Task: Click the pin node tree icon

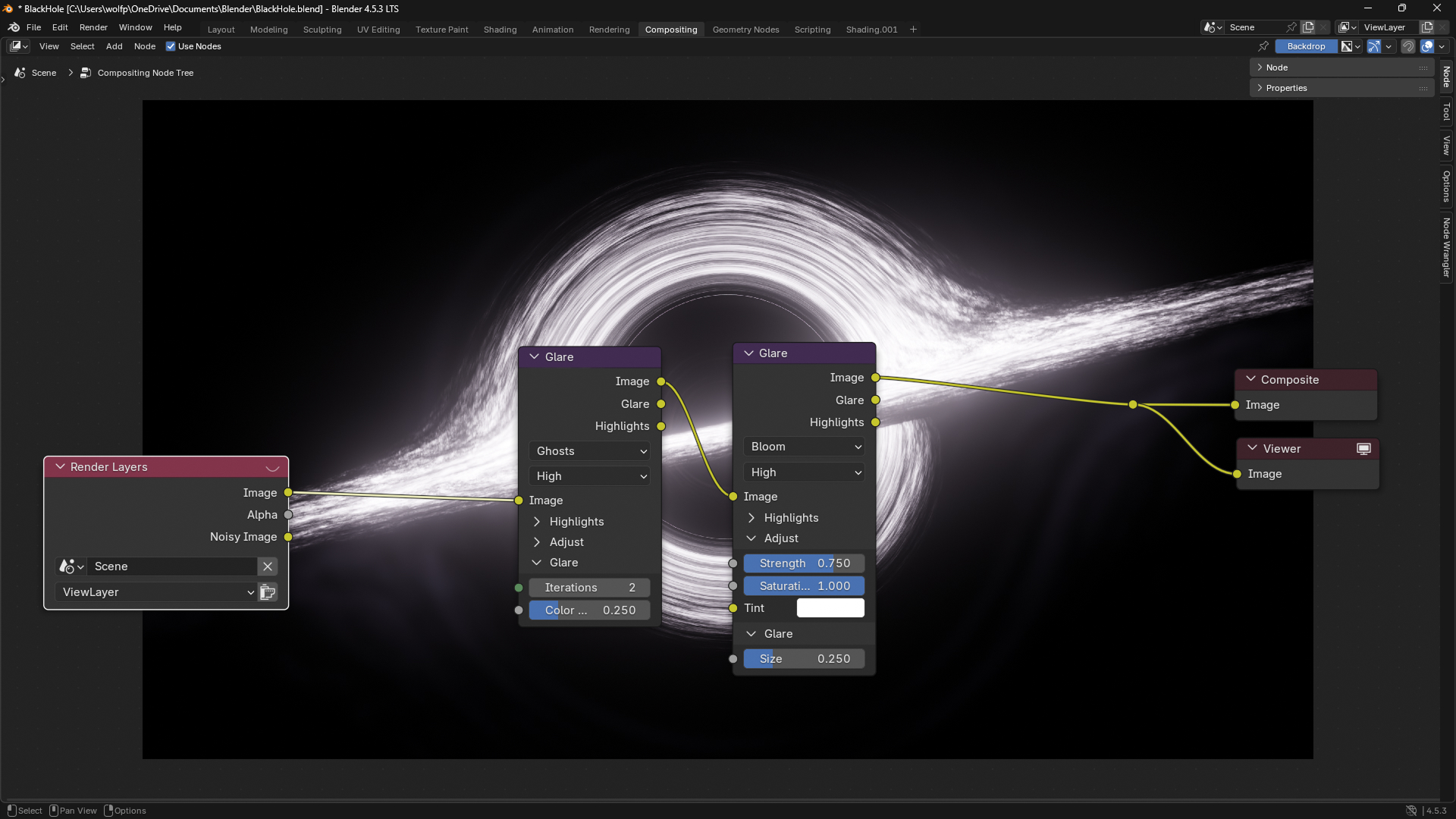Action: pyautogui.click(x=1263, y=46)
